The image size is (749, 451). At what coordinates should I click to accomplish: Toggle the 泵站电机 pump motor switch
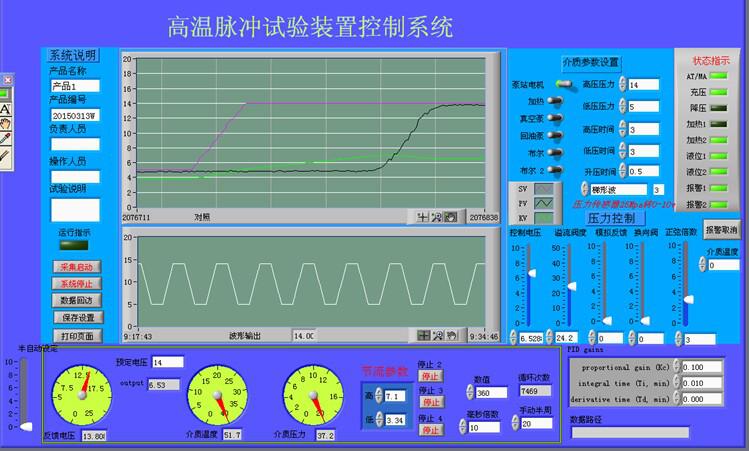pyautogui.click(x=563, y=85)
